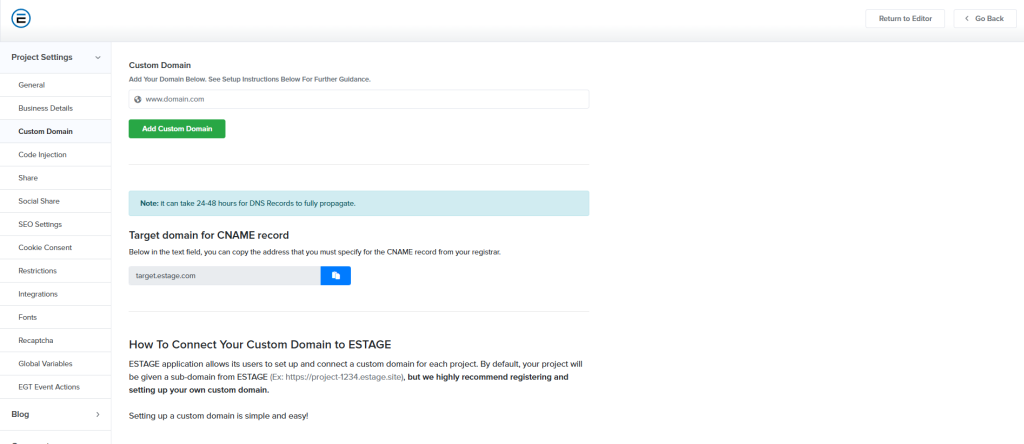The image size is (1024, 444).
Task: Select Custom Domain in sidebar
Action: tap(56, 131)
